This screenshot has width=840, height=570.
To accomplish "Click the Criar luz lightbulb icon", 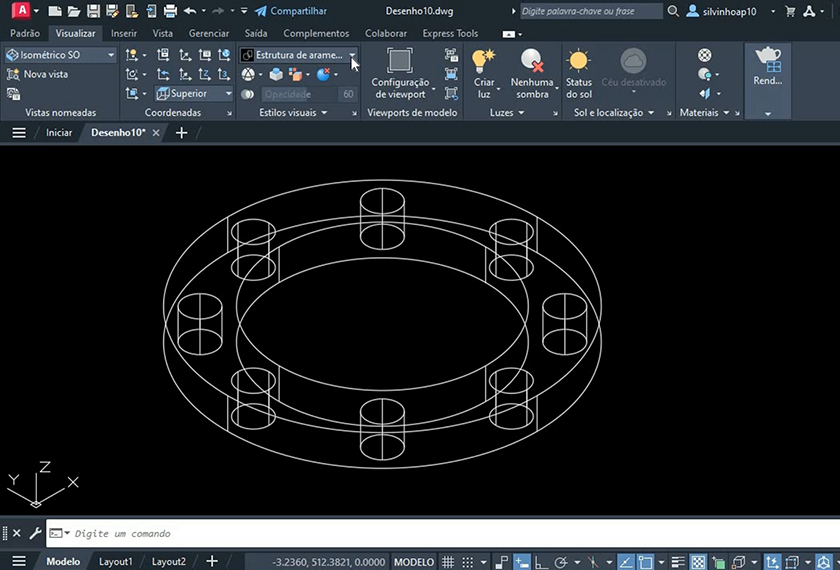I will point(484,62).
